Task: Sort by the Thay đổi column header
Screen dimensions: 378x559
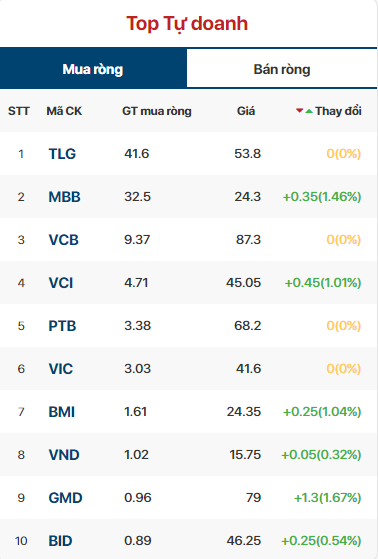Action: pos(338,111)
